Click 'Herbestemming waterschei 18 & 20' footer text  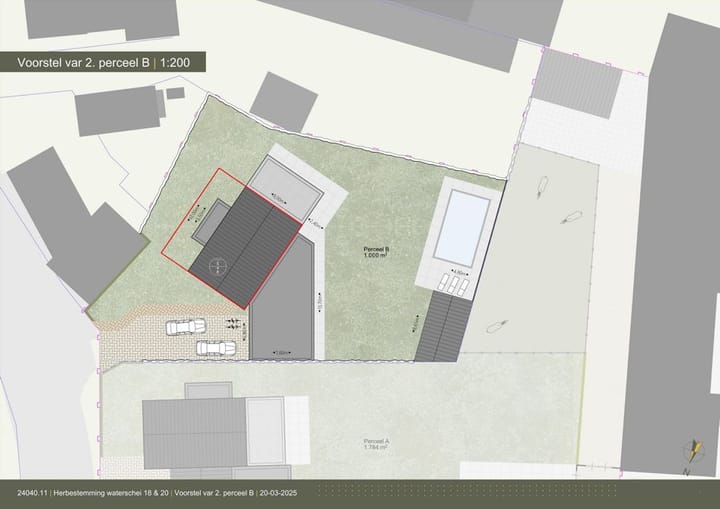point(112,494)
